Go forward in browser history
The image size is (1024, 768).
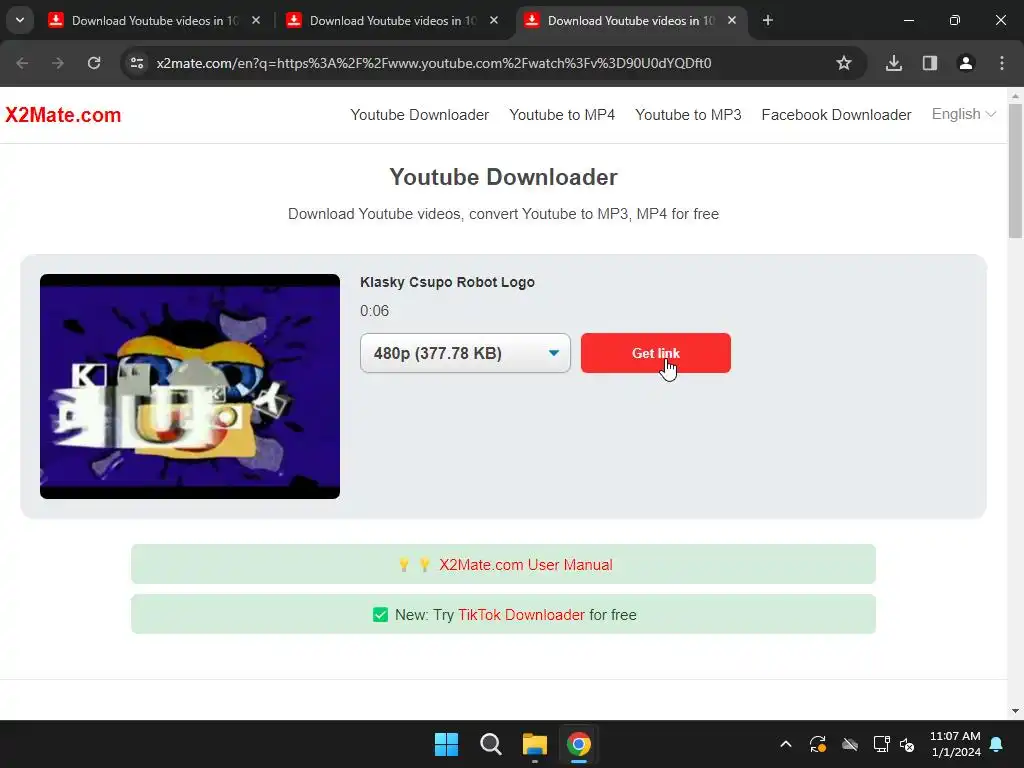tap(58, 63)
